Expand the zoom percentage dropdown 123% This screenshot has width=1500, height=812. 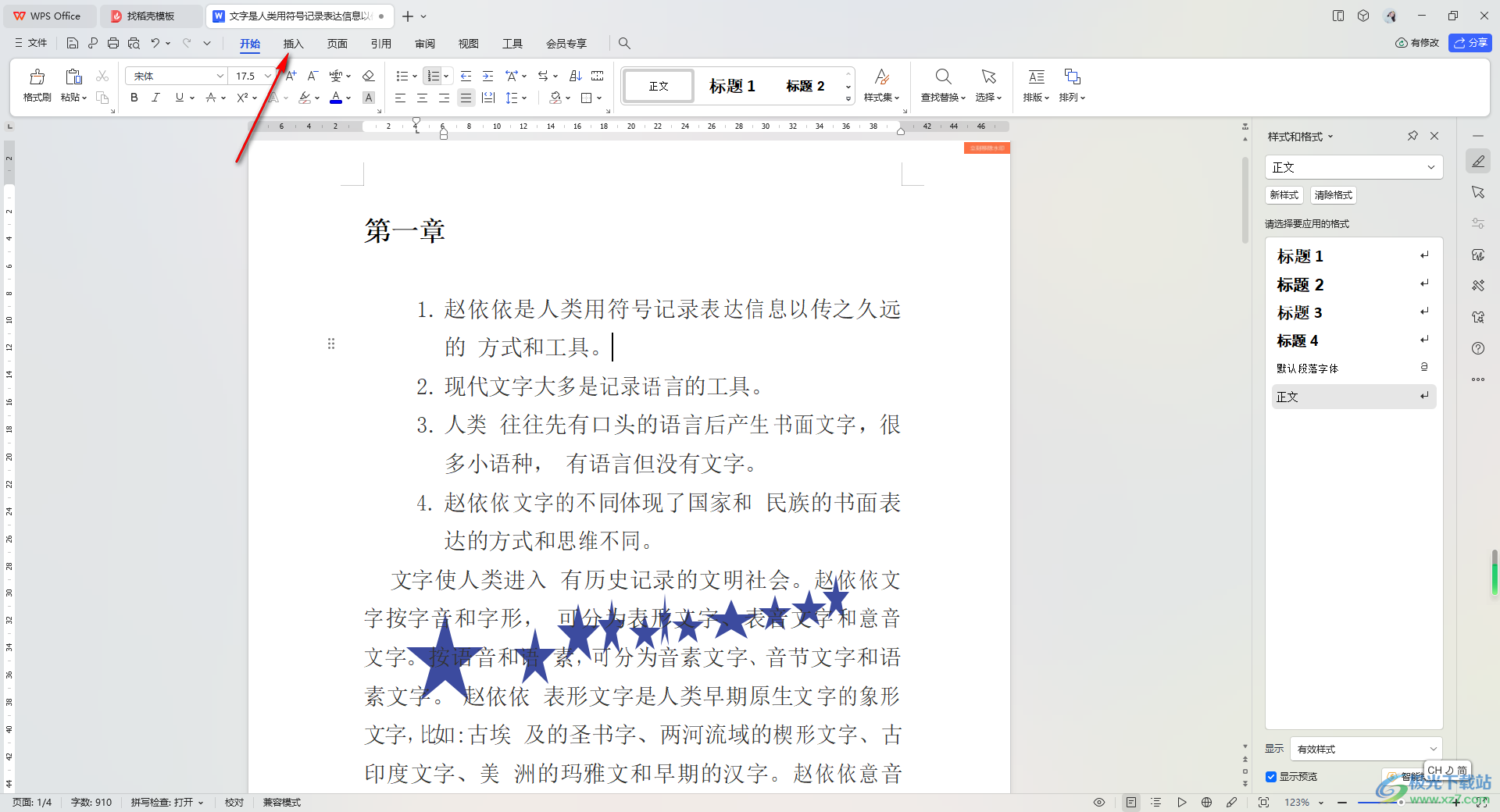(x=1321, y=802)
